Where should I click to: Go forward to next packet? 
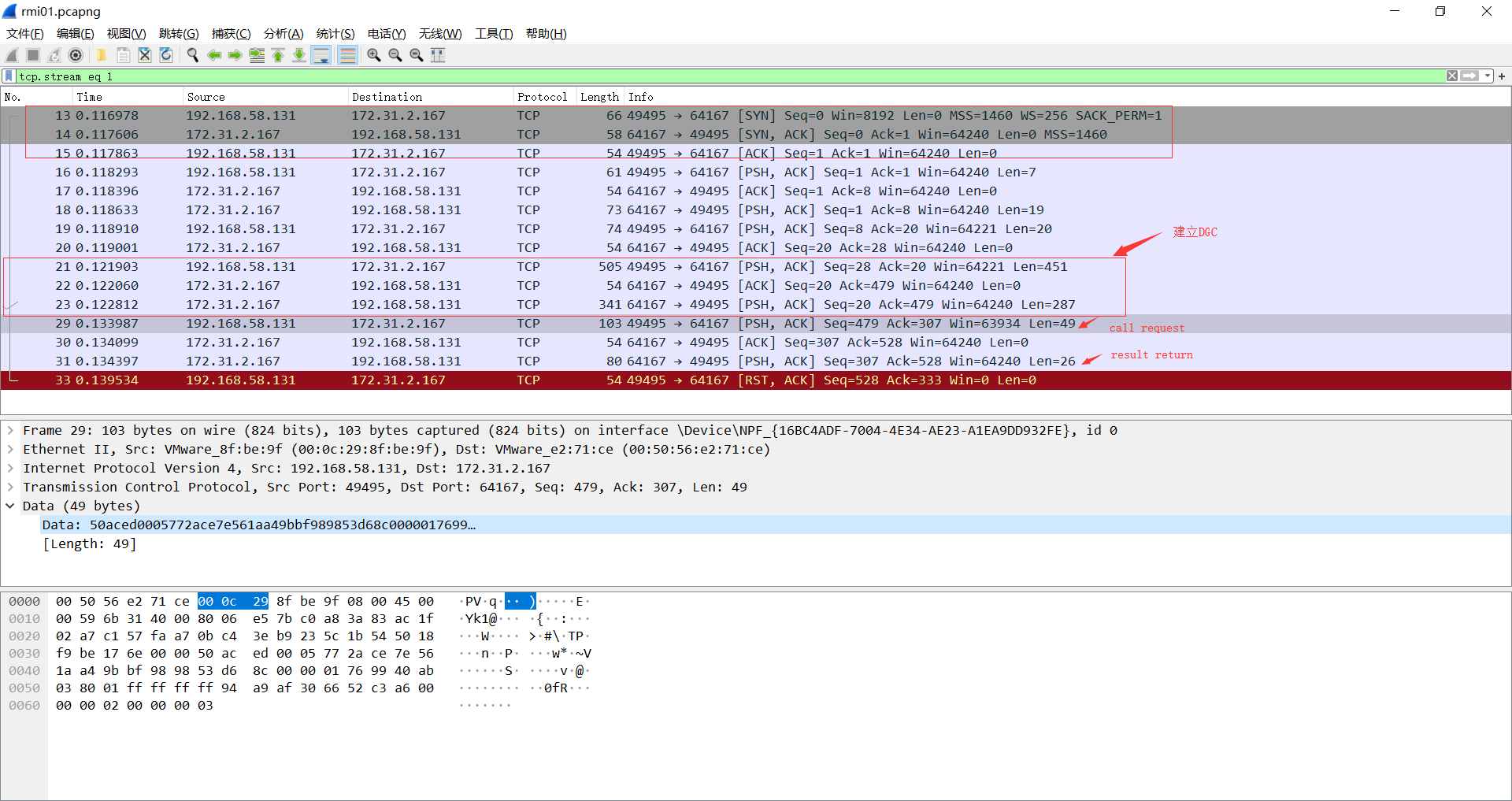coord(235,55)
